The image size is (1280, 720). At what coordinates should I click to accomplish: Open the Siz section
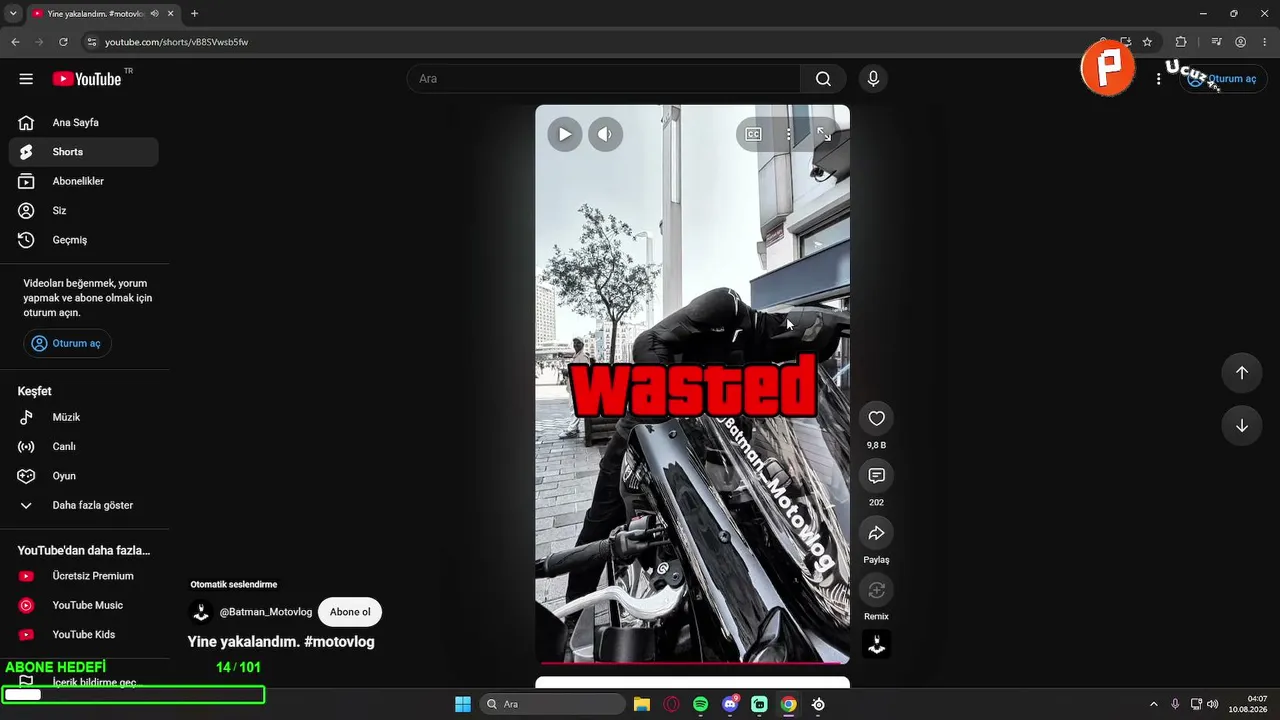(x=84, y=211)
